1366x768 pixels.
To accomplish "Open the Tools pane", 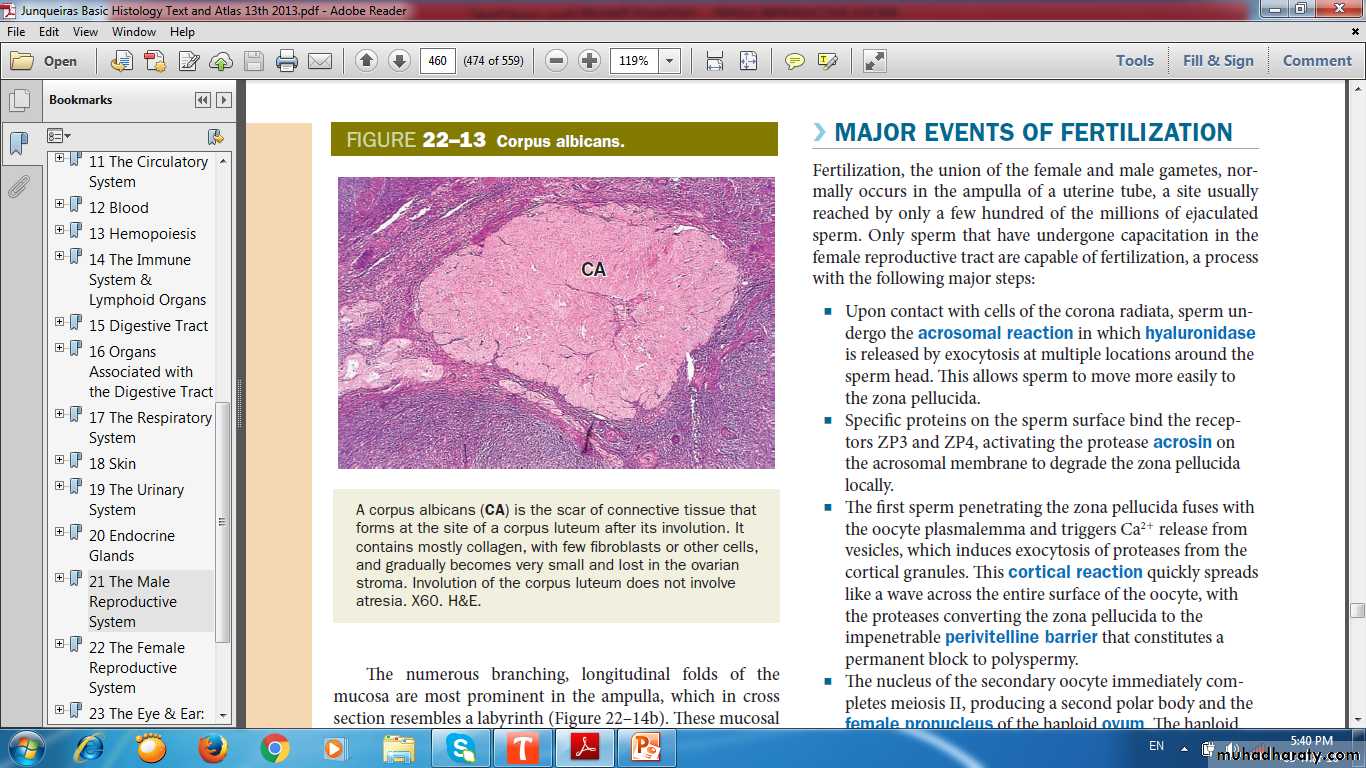I will click(1135, 61).
